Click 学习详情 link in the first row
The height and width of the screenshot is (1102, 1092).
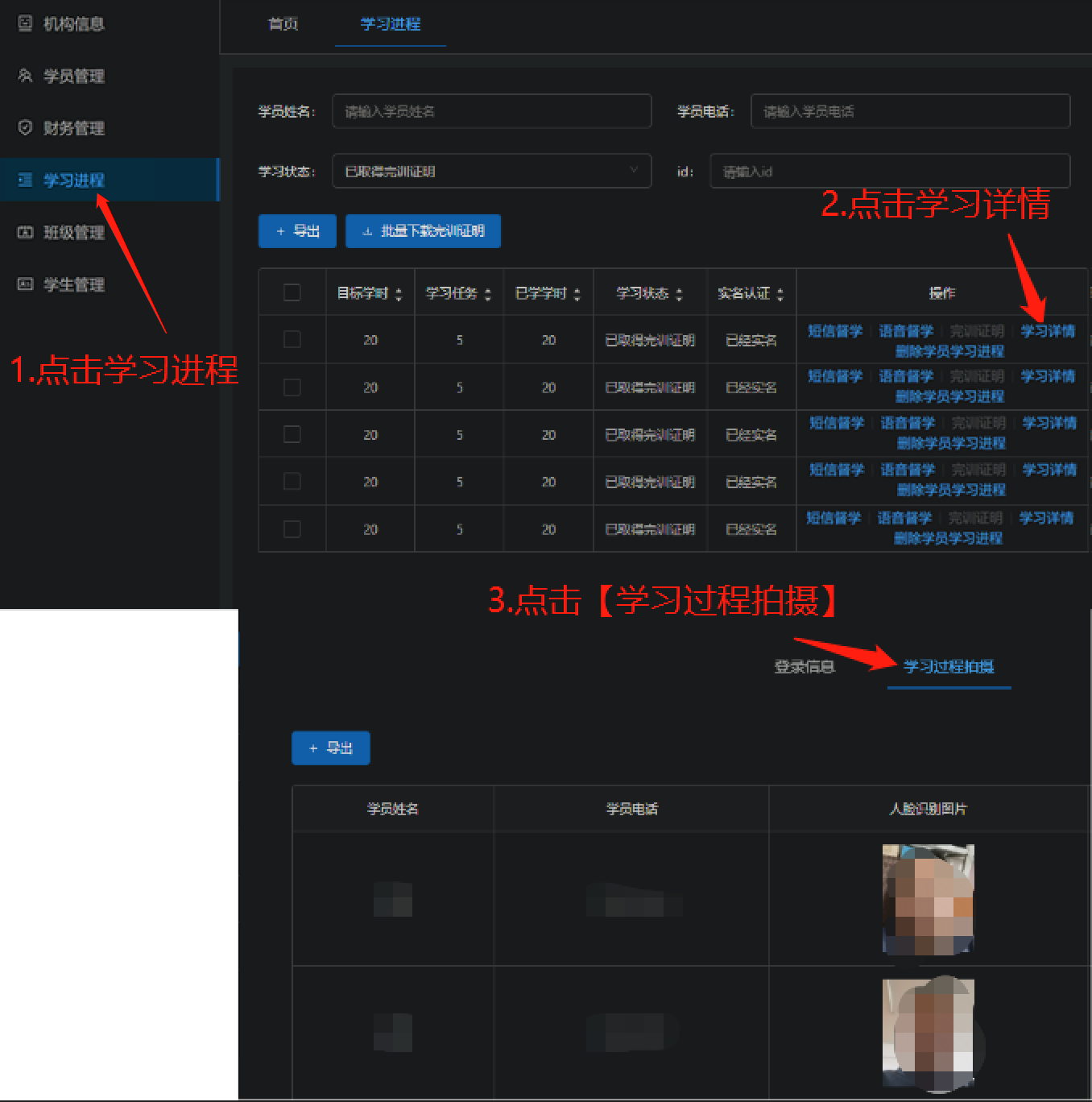click(x=1048, y=330)
